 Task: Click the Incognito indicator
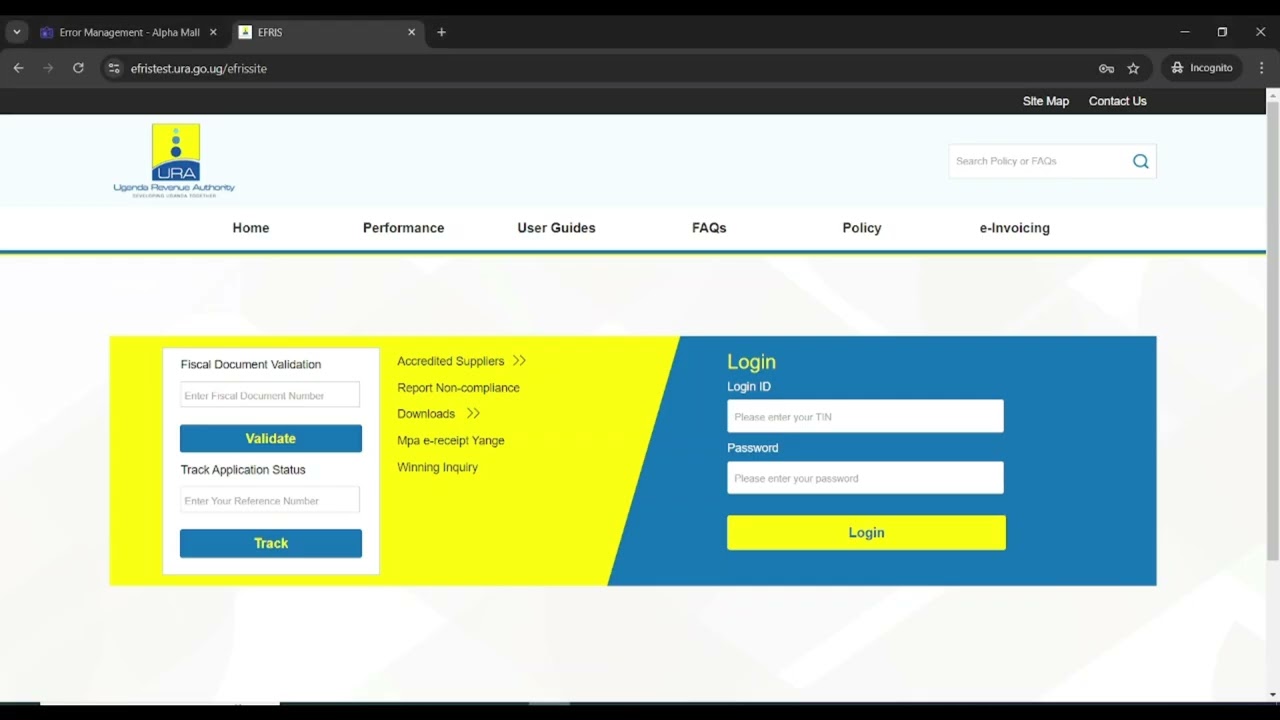pos(1201,68)
